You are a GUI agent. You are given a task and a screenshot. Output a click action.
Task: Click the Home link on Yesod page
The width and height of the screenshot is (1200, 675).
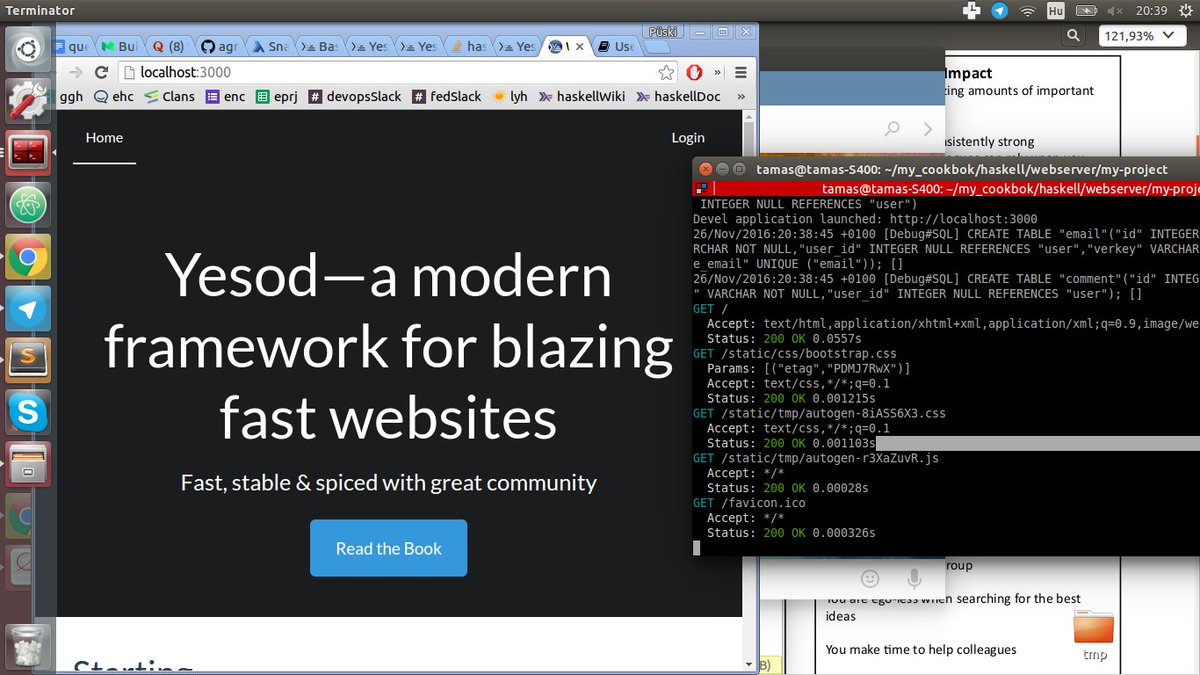104,137
